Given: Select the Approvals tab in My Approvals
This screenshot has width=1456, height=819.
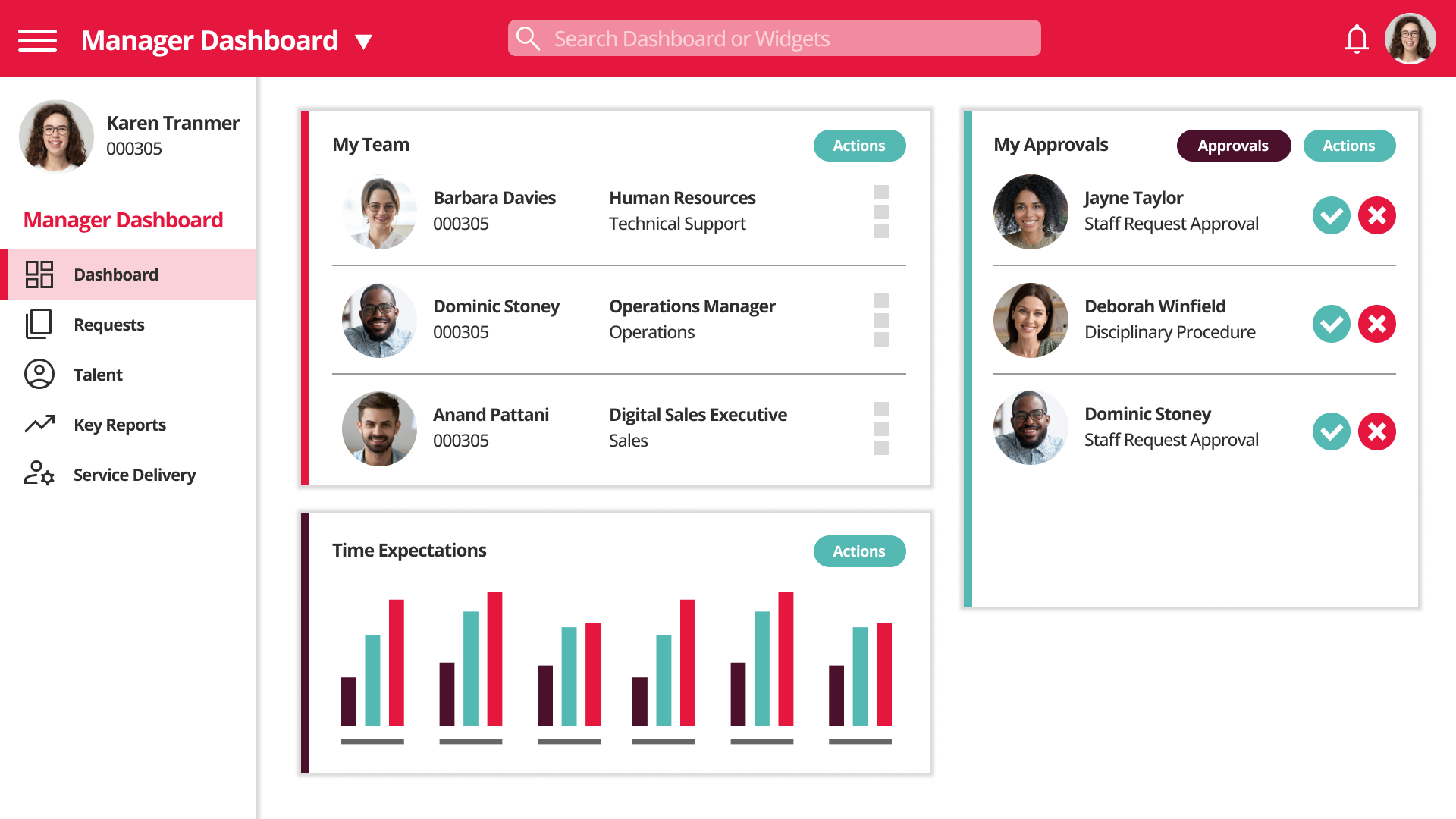Looking at the screenshot, I should pyautogui.click(x=1233, y=145).
